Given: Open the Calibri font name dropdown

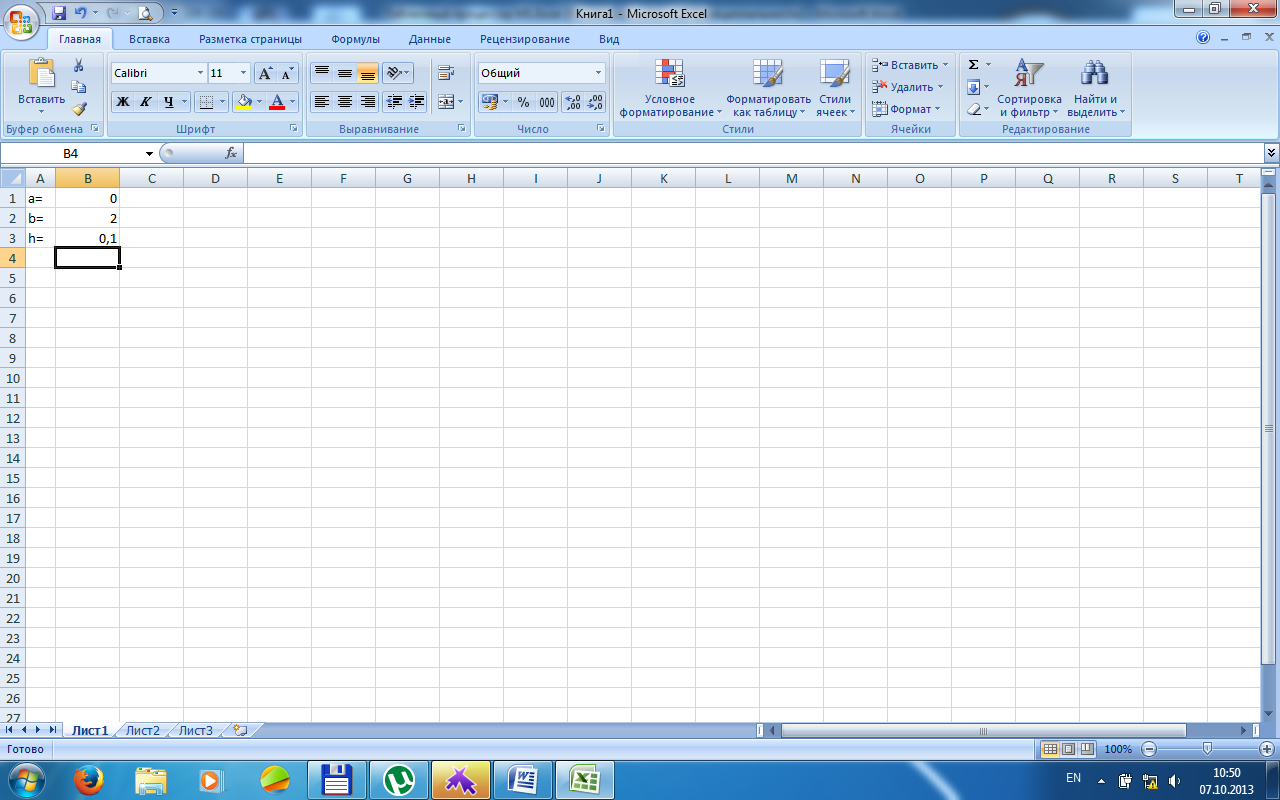Looking at the screenshot, I should coord(200,73).
